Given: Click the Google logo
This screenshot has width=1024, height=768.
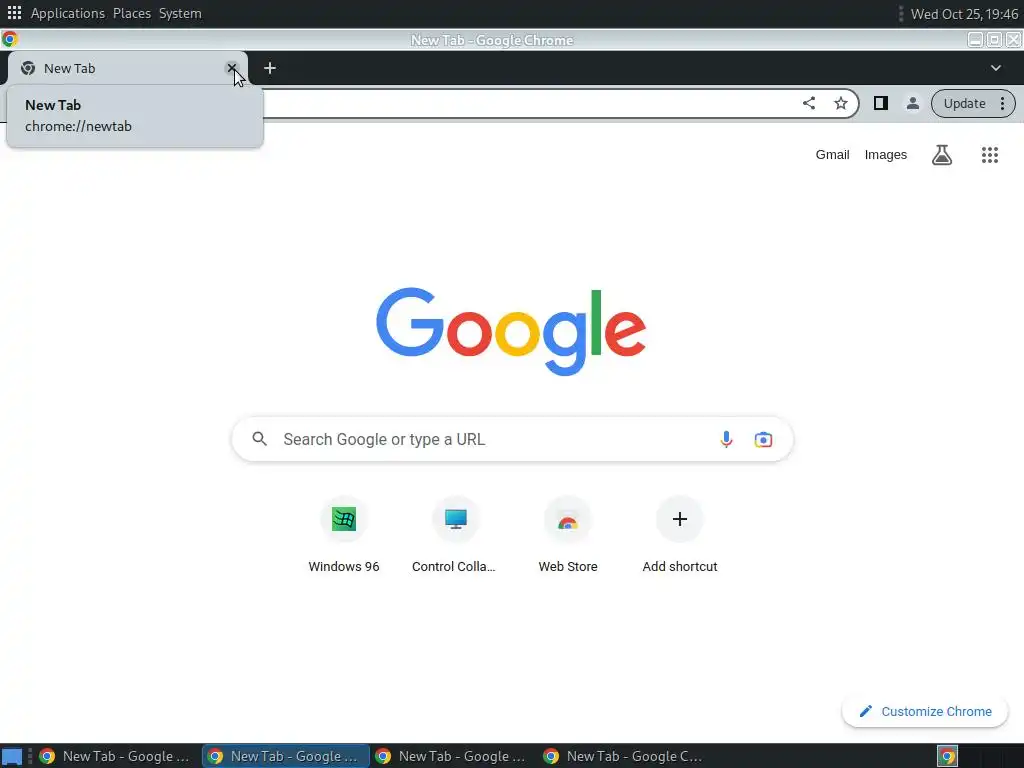Looking at the screenshot, I should coord(511,331).
